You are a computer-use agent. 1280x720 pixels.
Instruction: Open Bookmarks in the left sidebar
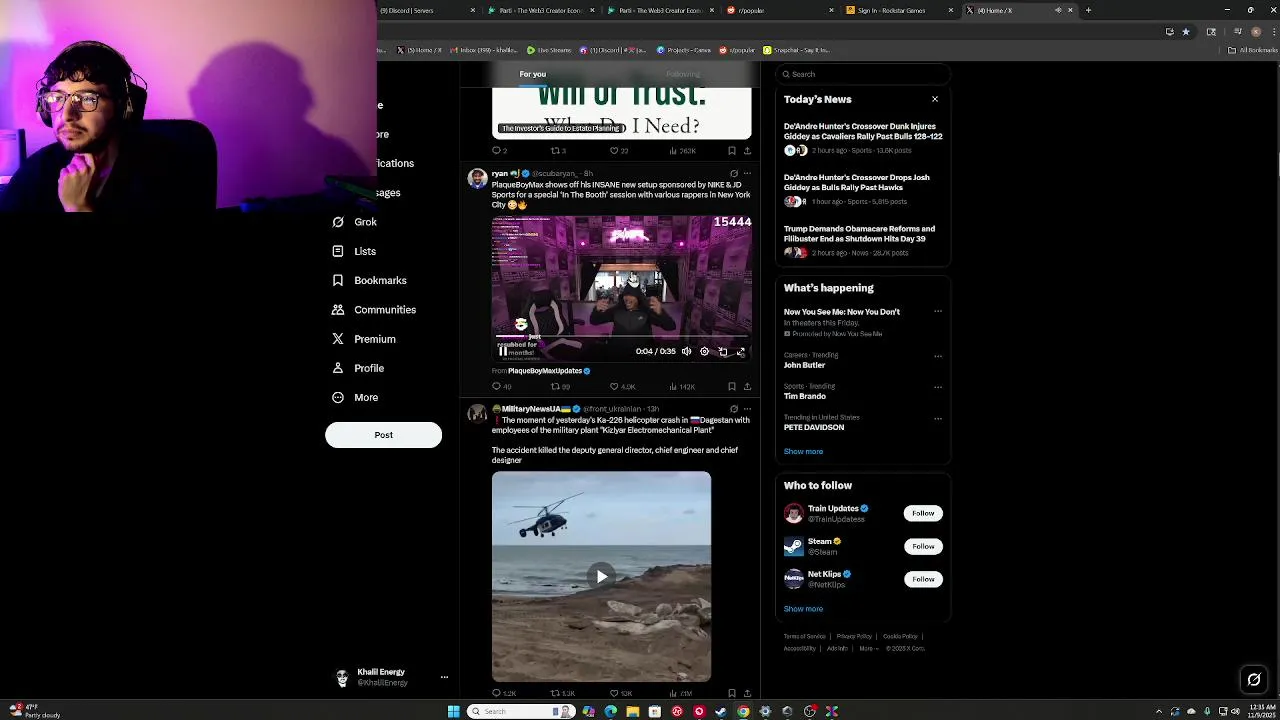point(369,280)
